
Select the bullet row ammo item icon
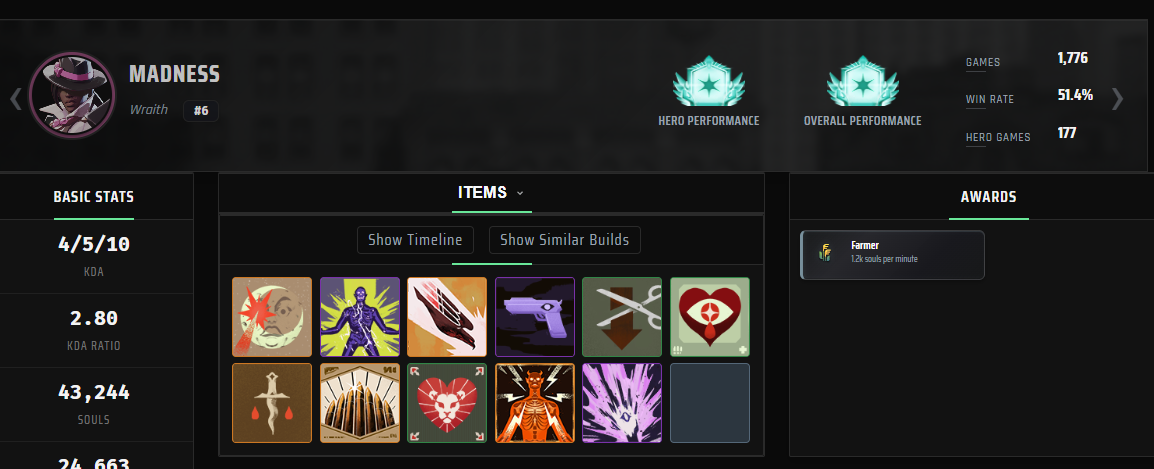[359, 403]
